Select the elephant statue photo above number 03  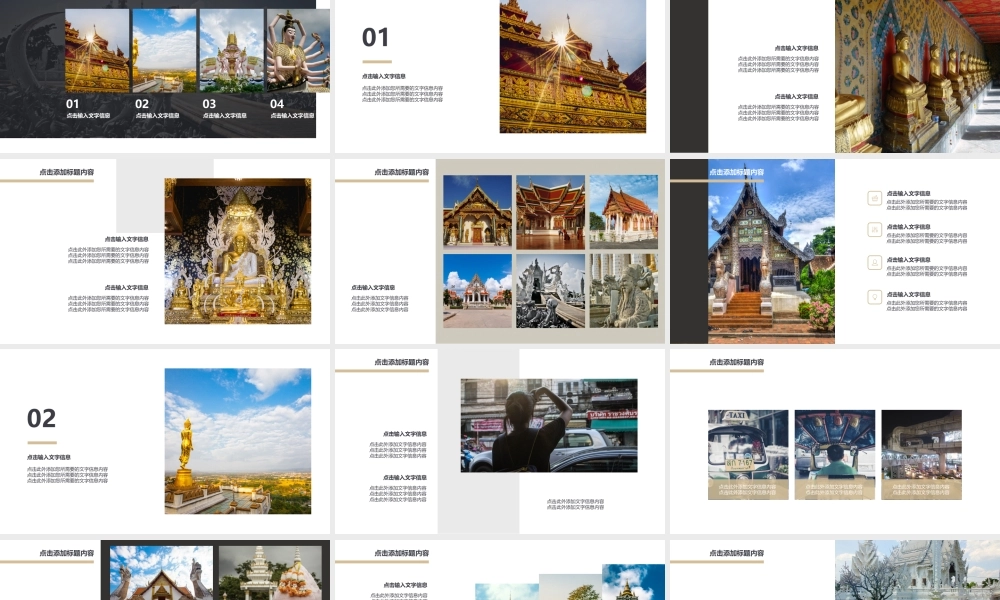tap(231, 50)
